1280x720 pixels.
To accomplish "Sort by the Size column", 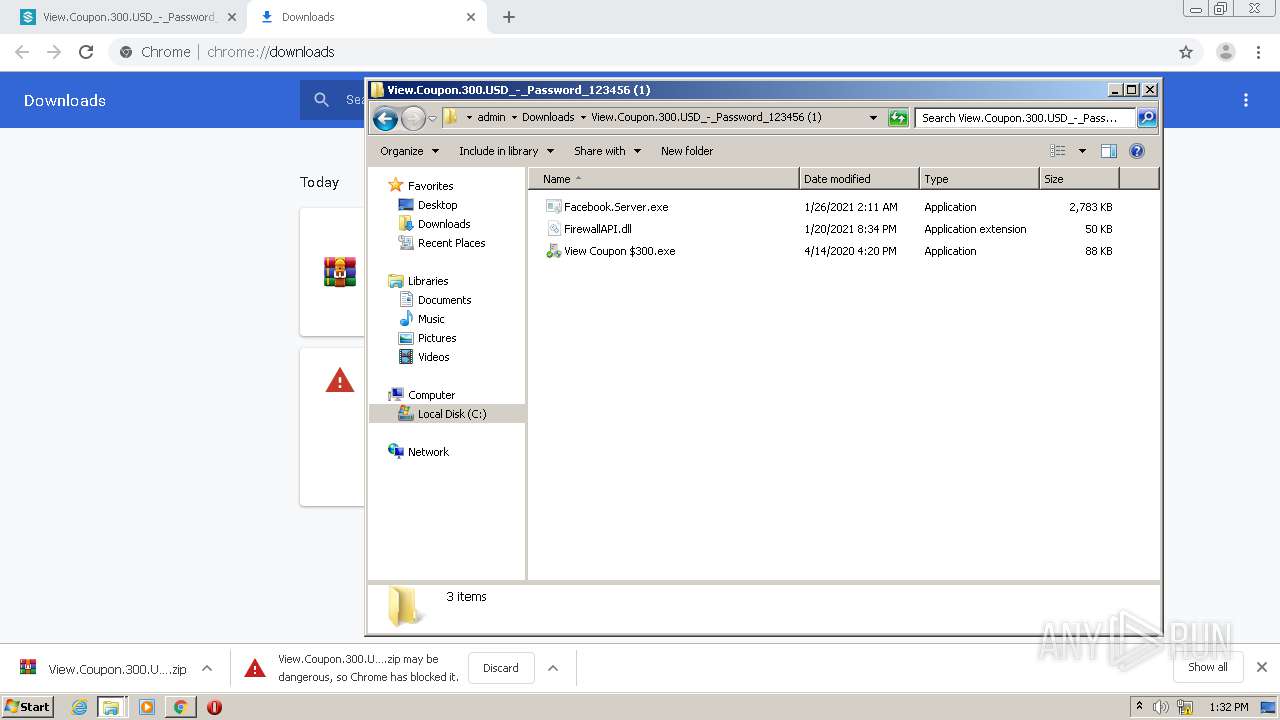I will pyautogui.click(x=1079, y=179).
